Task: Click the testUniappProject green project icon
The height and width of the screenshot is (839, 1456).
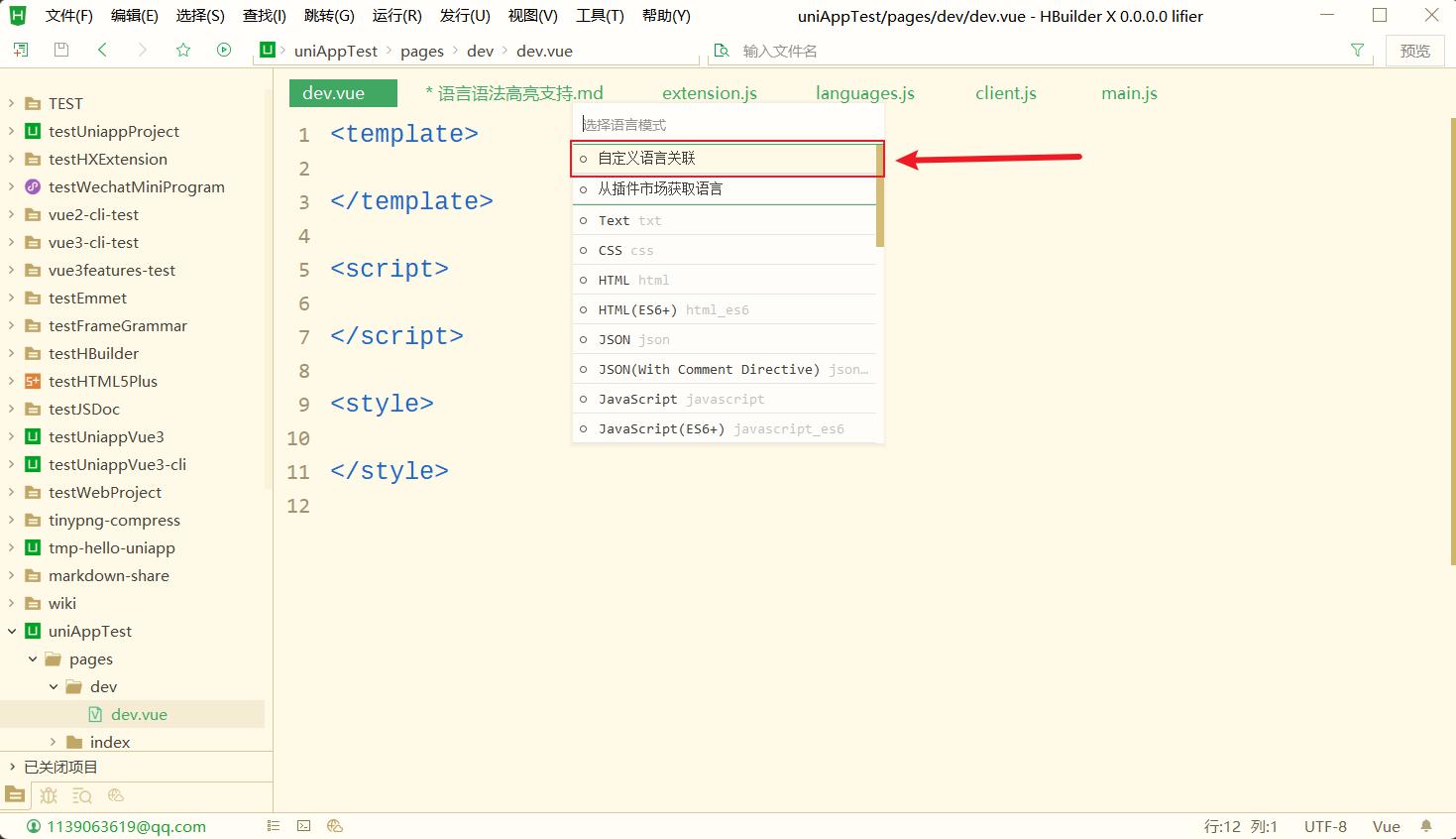Action: point(33,131)
